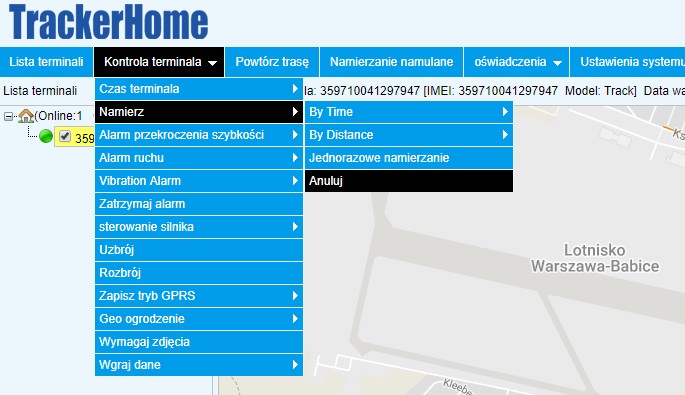Click the green online status indicator
685x395 pixels.
[x=46, y=136]
